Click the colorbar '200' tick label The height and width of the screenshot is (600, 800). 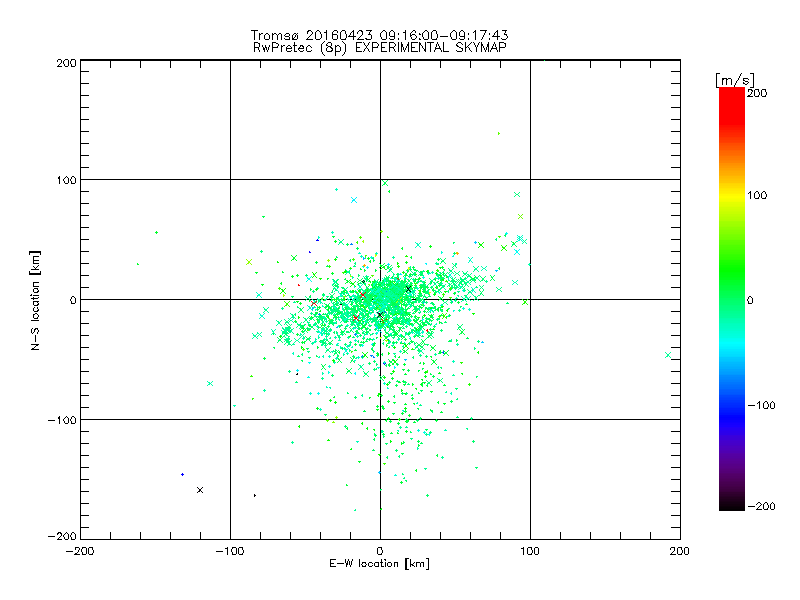pyautogui.click(x=757, y=93)
